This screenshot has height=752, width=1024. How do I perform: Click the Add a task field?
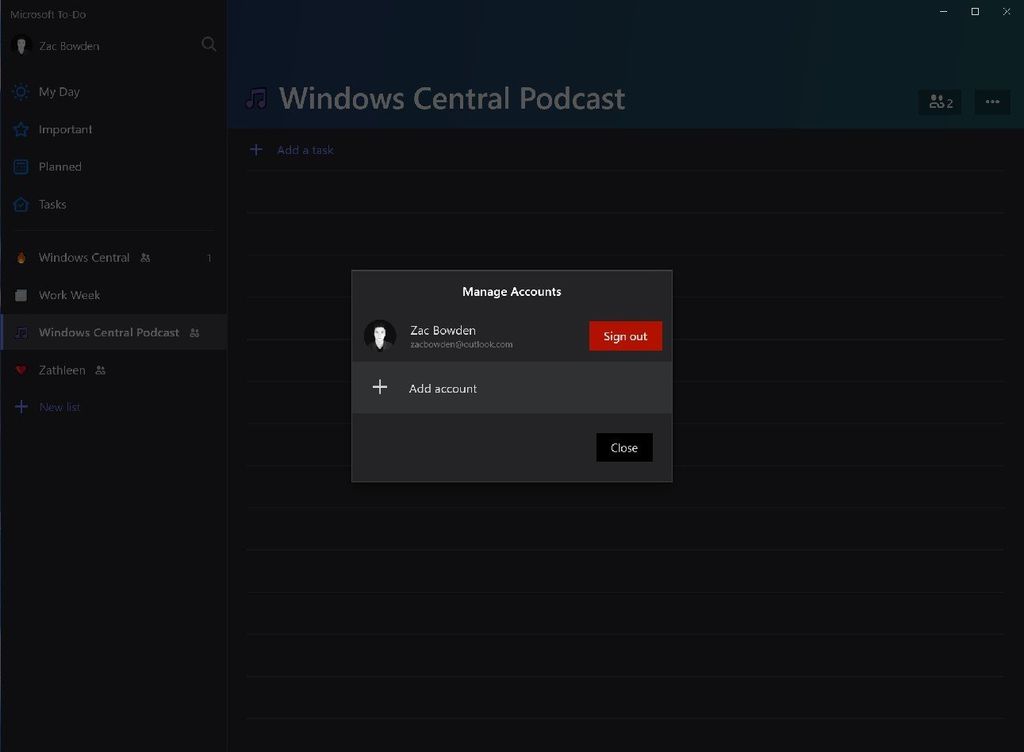pos(304,149)
